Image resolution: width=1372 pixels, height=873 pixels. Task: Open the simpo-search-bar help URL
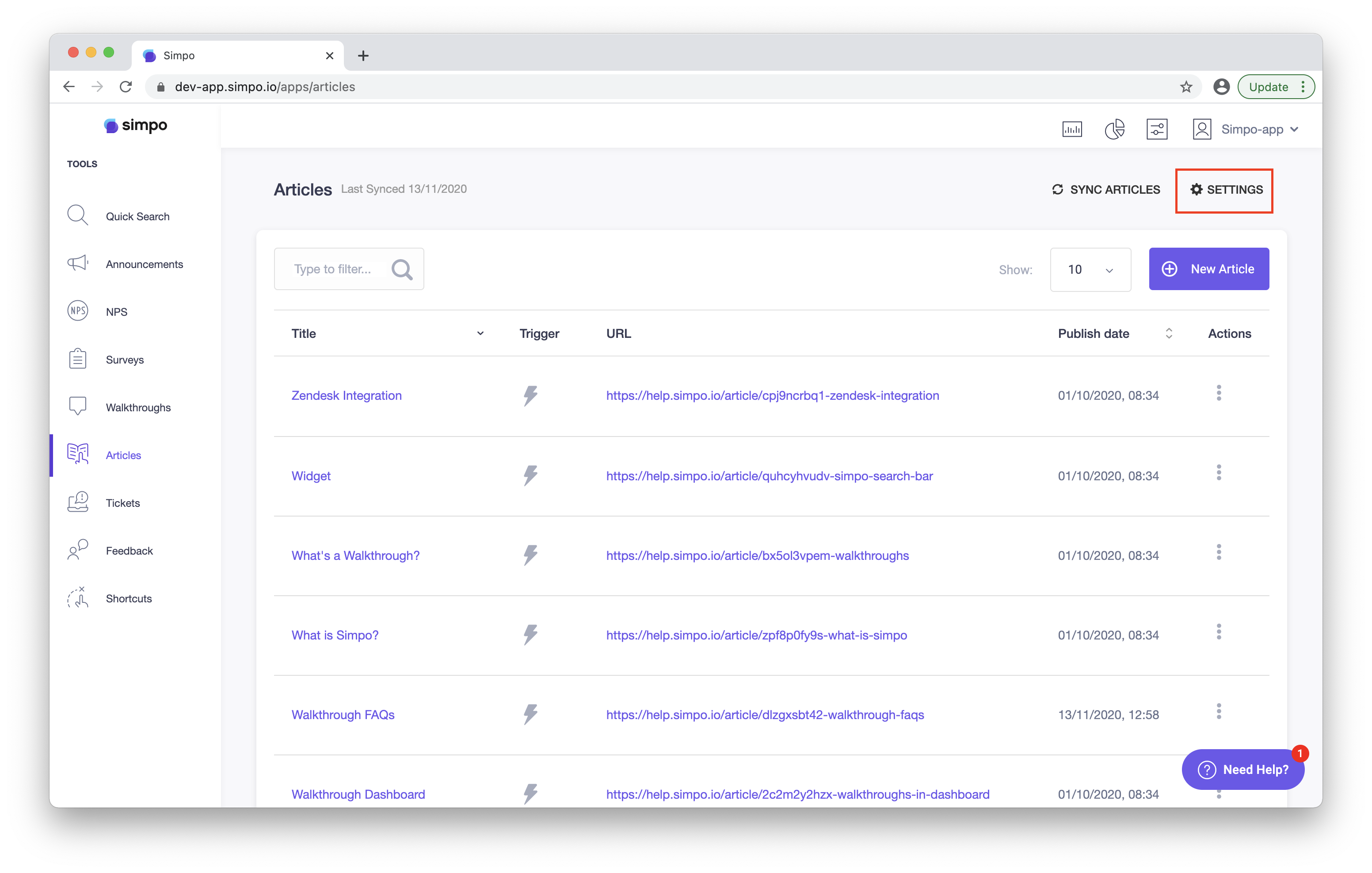tap(769, 475)
